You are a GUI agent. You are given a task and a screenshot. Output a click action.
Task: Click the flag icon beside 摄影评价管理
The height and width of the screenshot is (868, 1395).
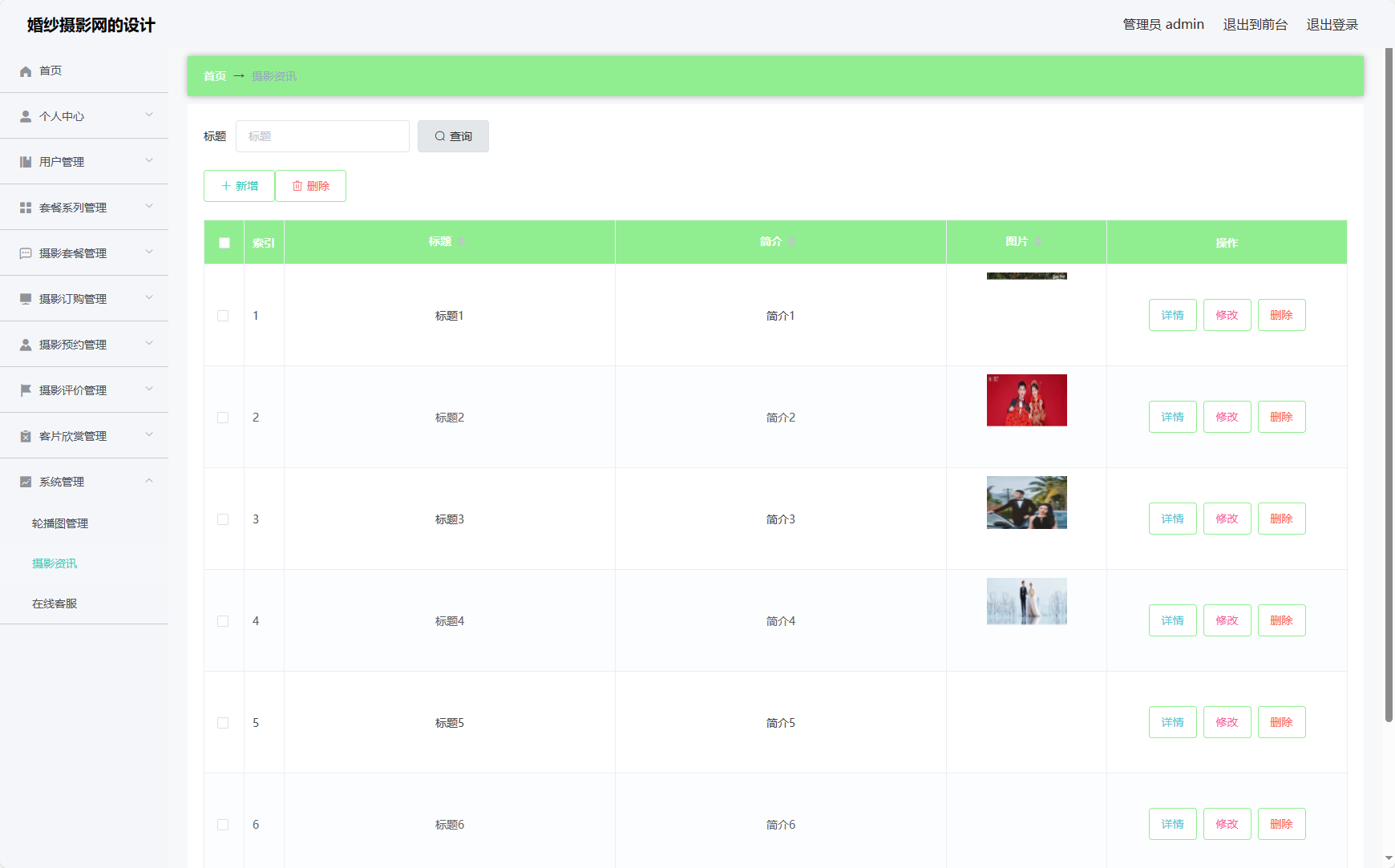(x=26, y=391)
